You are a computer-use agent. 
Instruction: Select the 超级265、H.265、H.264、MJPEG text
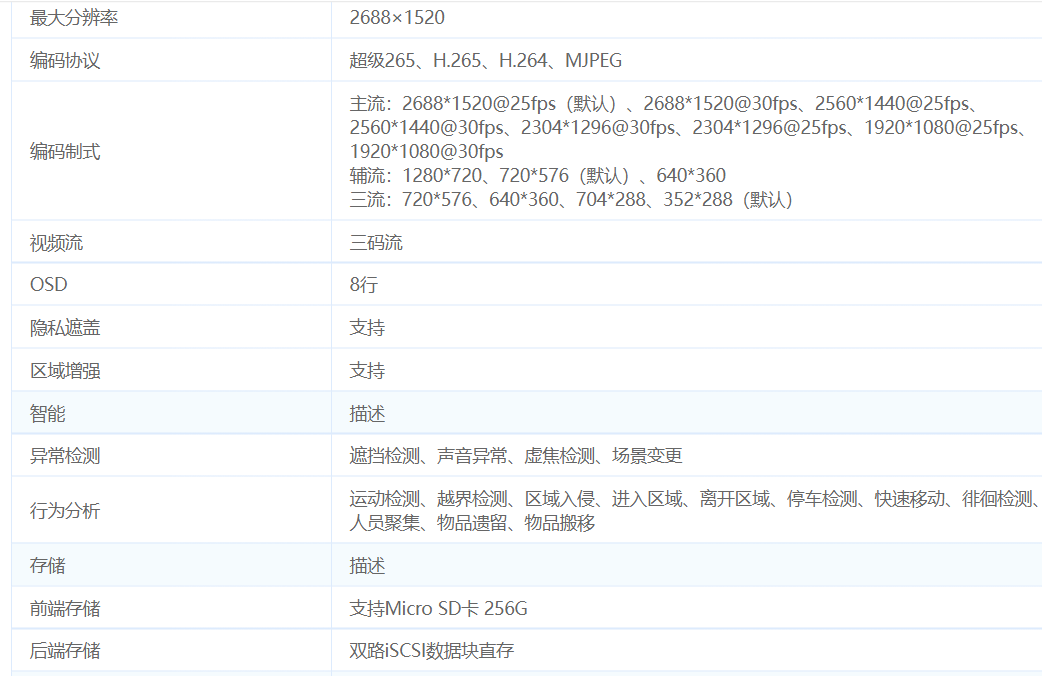[x=485, y=61]
